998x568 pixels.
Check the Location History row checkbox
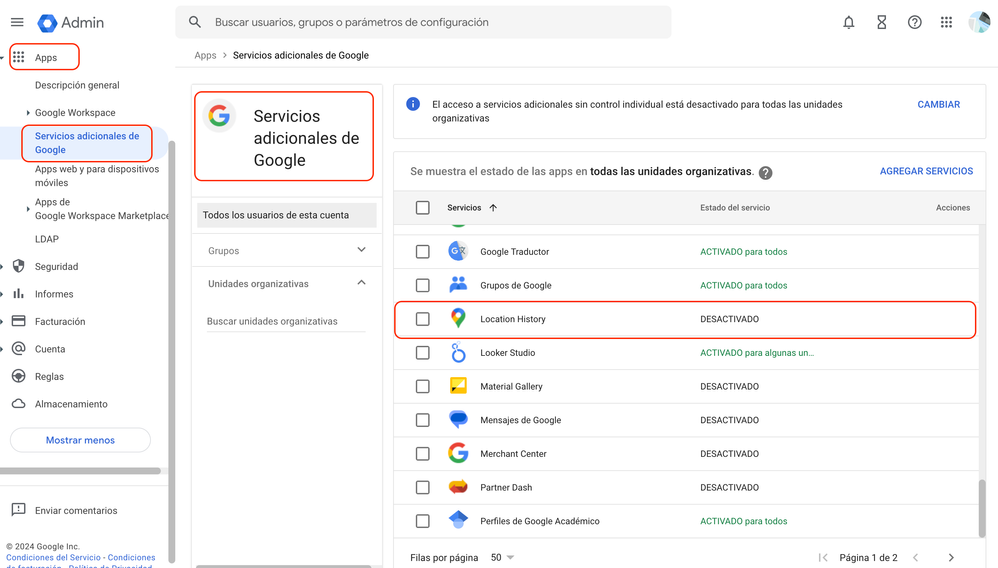click(423, 319)
